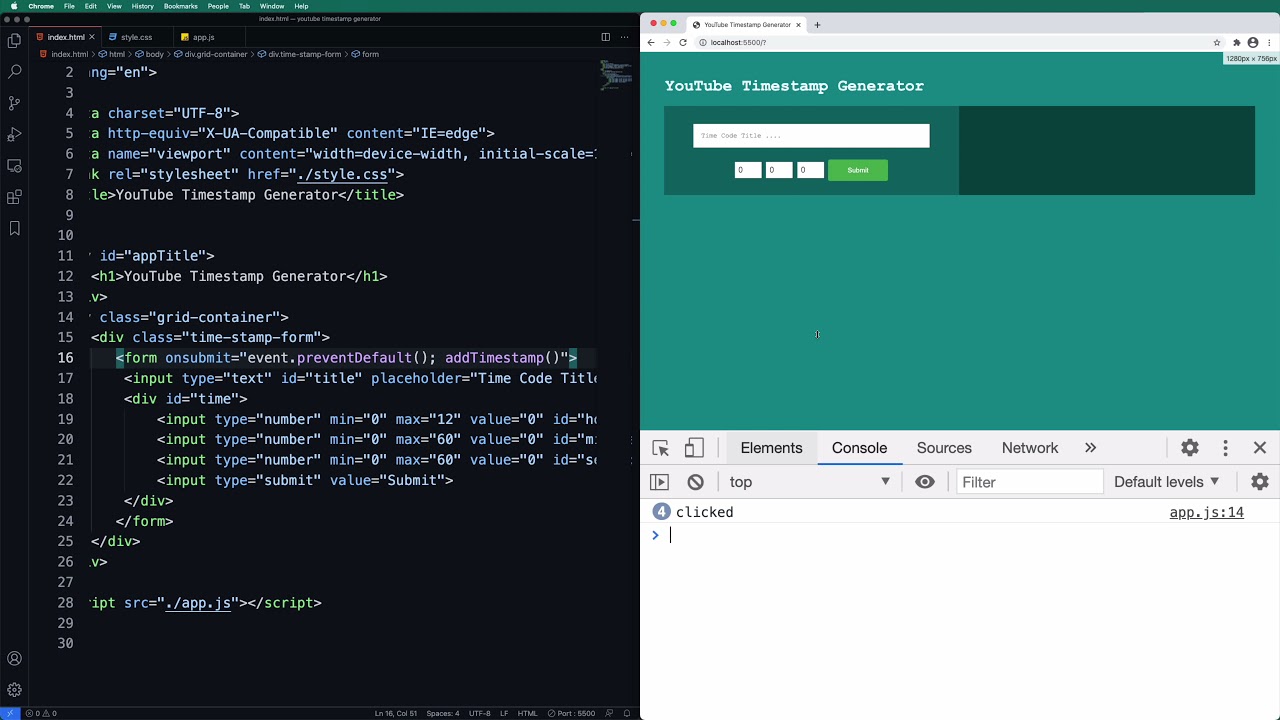Open the Chrome profile avatar
Viewport: 1280px width, 720px height.
click(1253, 42)
